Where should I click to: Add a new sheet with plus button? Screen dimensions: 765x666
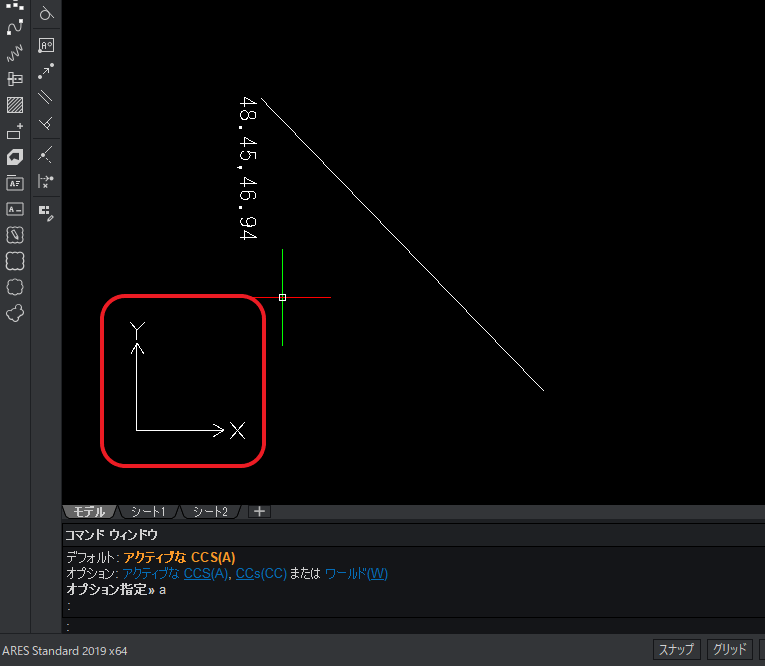260,511
